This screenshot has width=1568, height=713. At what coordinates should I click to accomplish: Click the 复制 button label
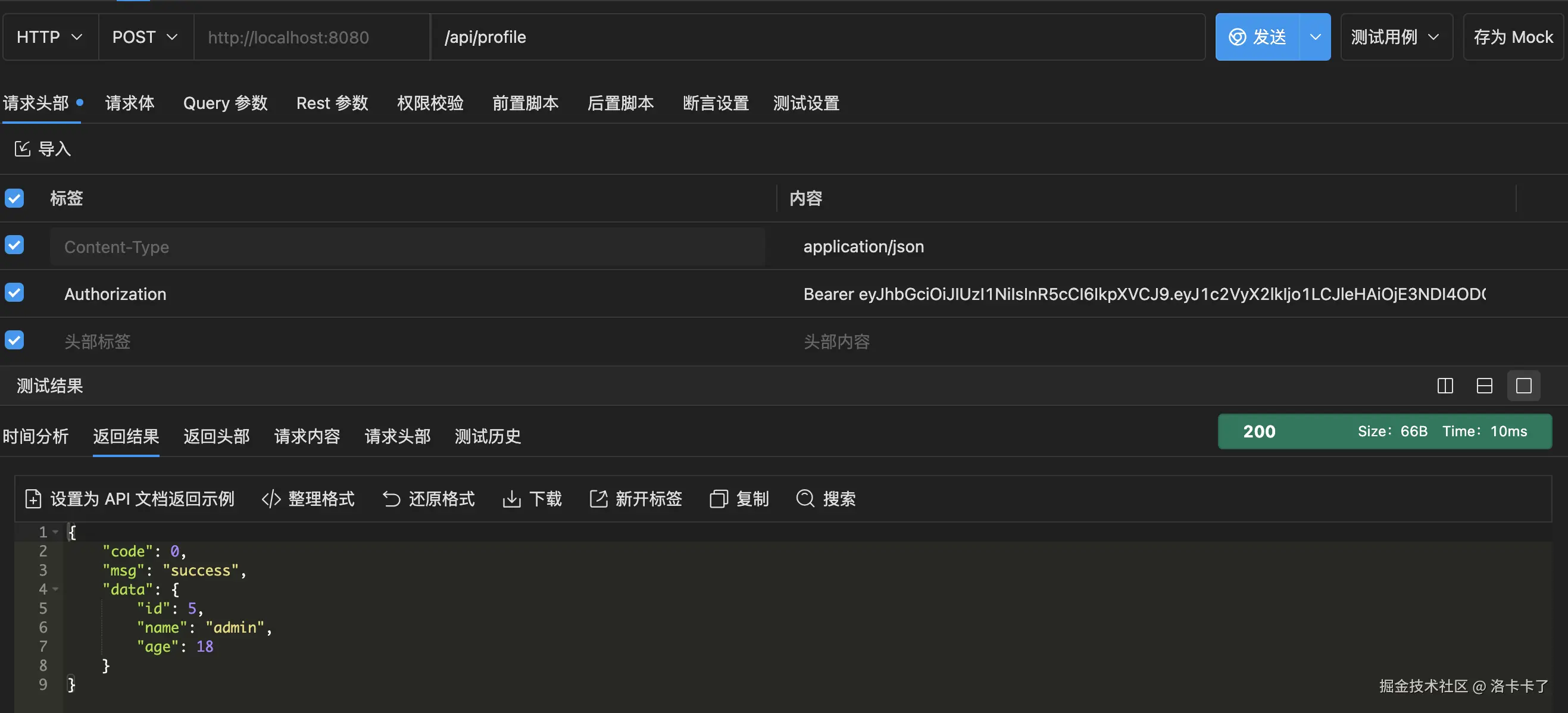753,499
